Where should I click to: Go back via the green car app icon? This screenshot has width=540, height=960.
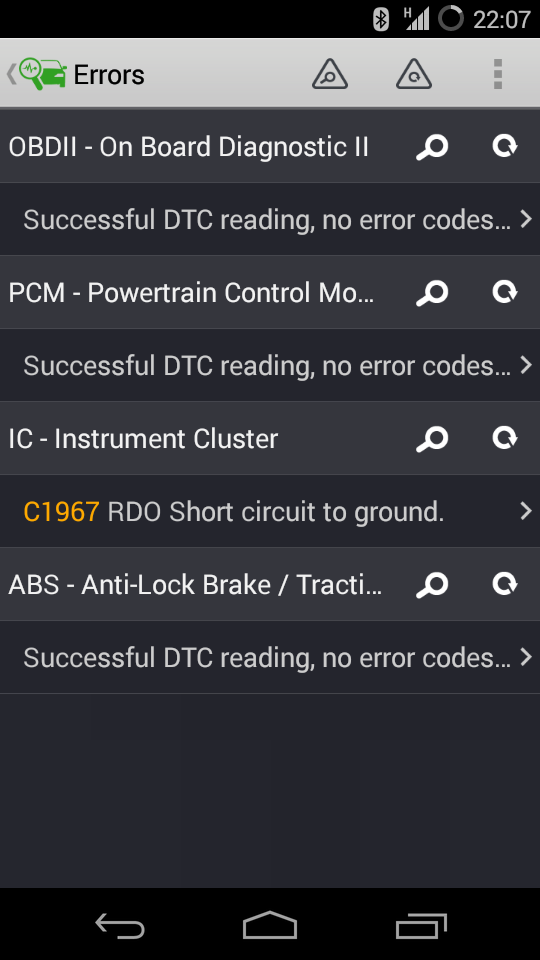tap(37, 74)
